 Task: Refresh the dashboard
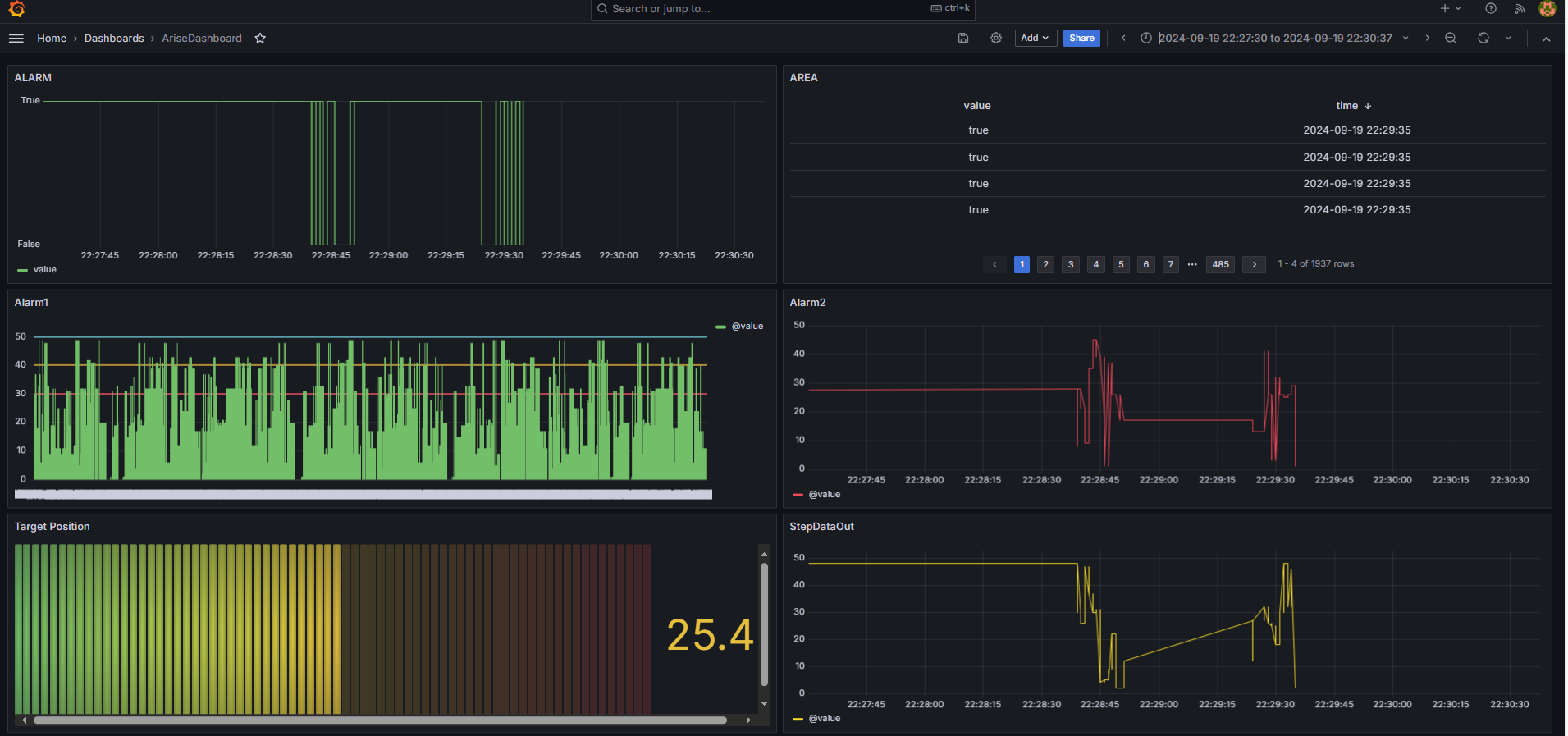(x=1483, y=39)
